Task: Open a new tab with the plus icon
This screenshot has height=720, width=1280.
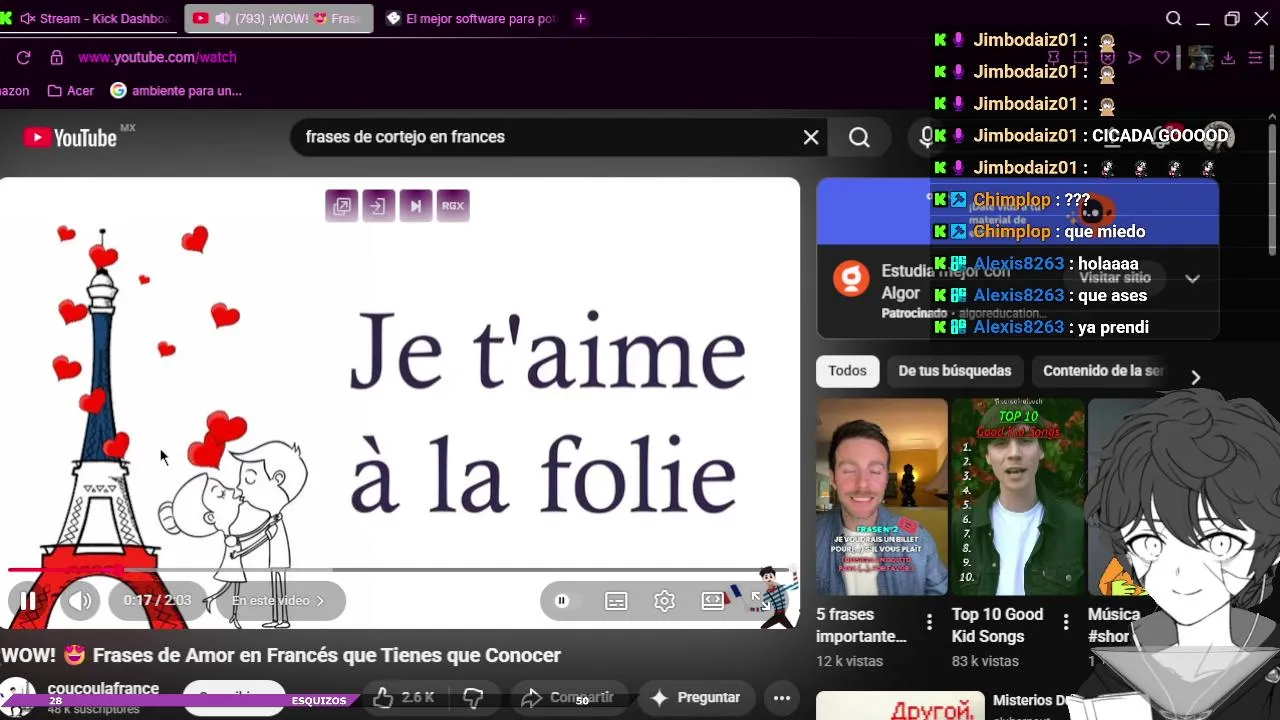Action: coord(580,19)
